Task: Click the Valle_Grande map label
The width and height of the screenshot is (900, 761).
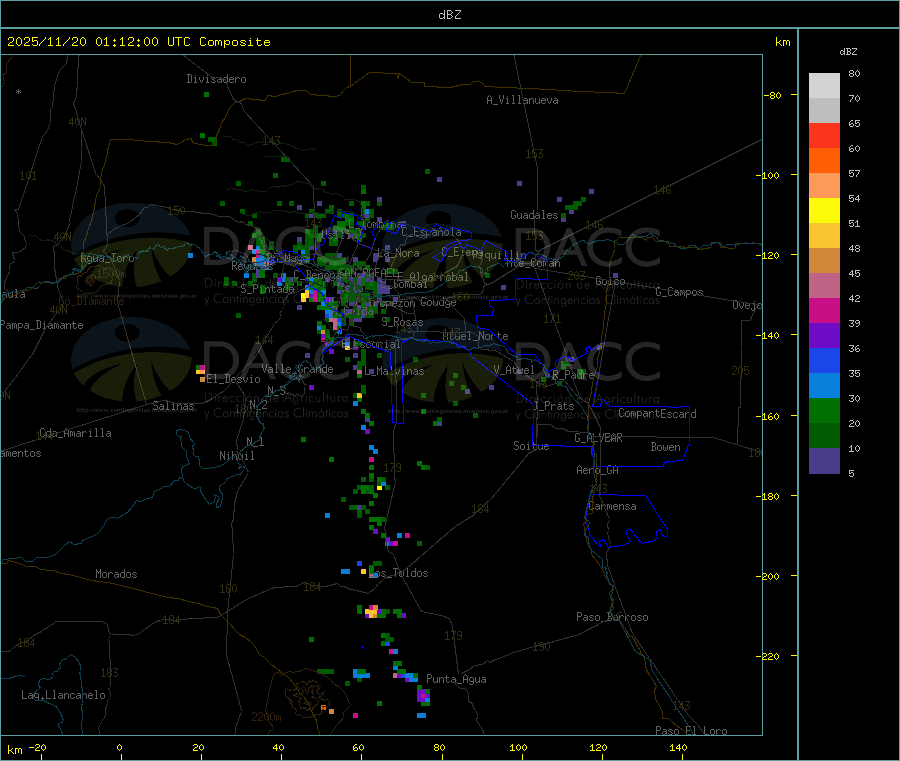Action: [x=297, y=369]
